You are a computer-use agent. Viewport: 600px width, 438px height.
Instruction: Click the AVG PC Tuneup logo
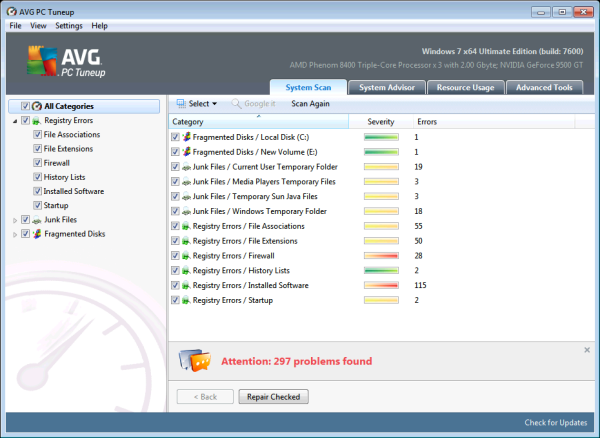pos(66,61)
